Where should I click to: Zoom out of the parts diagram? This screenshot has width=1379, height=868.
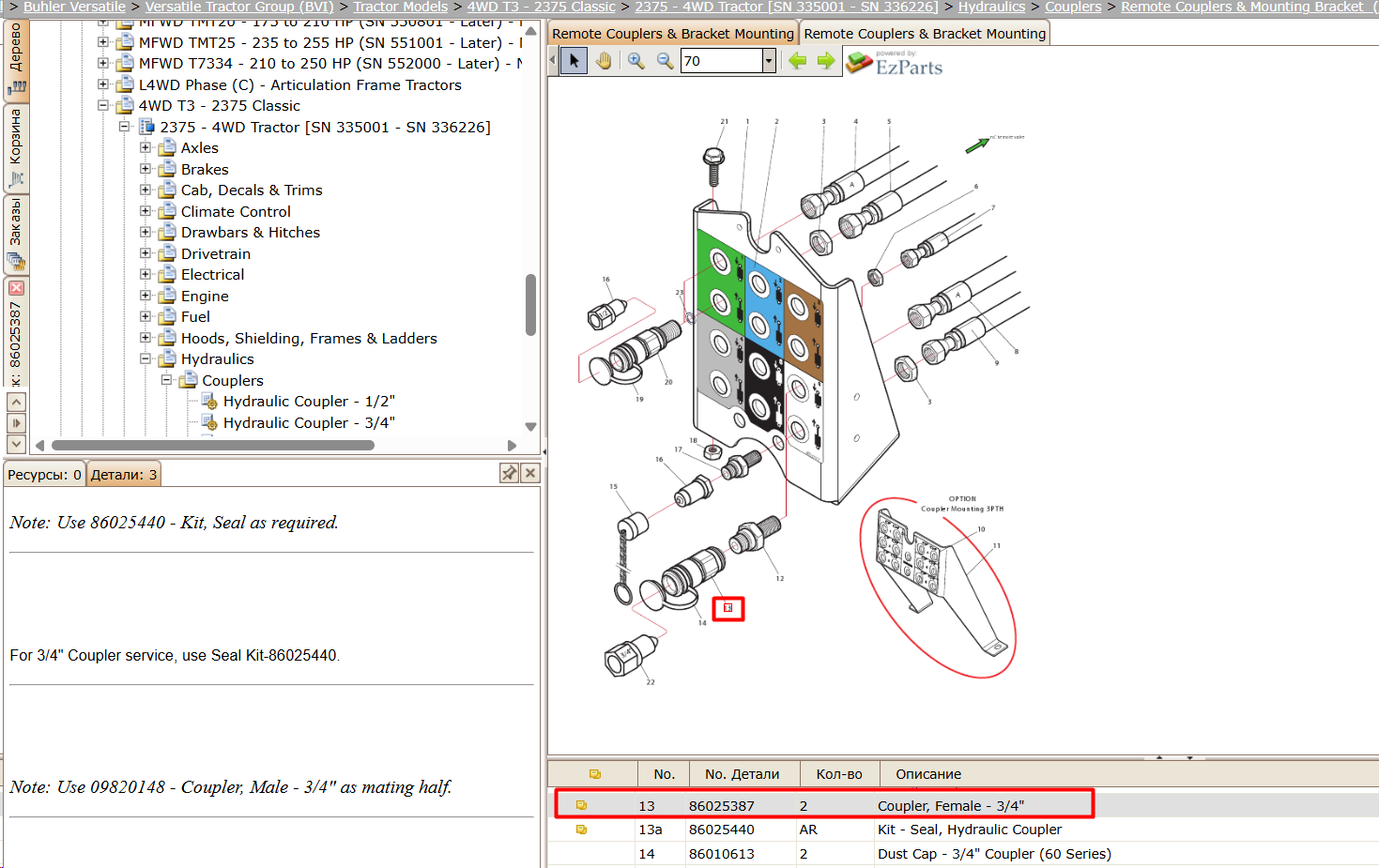click(x=666, y=61)
